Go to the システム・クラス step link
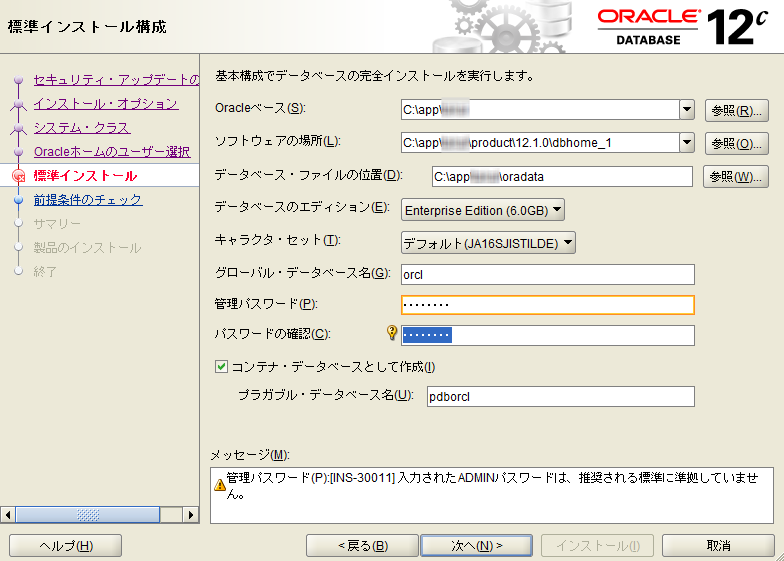This screenshot has height=561, width=784. point(82,128)
